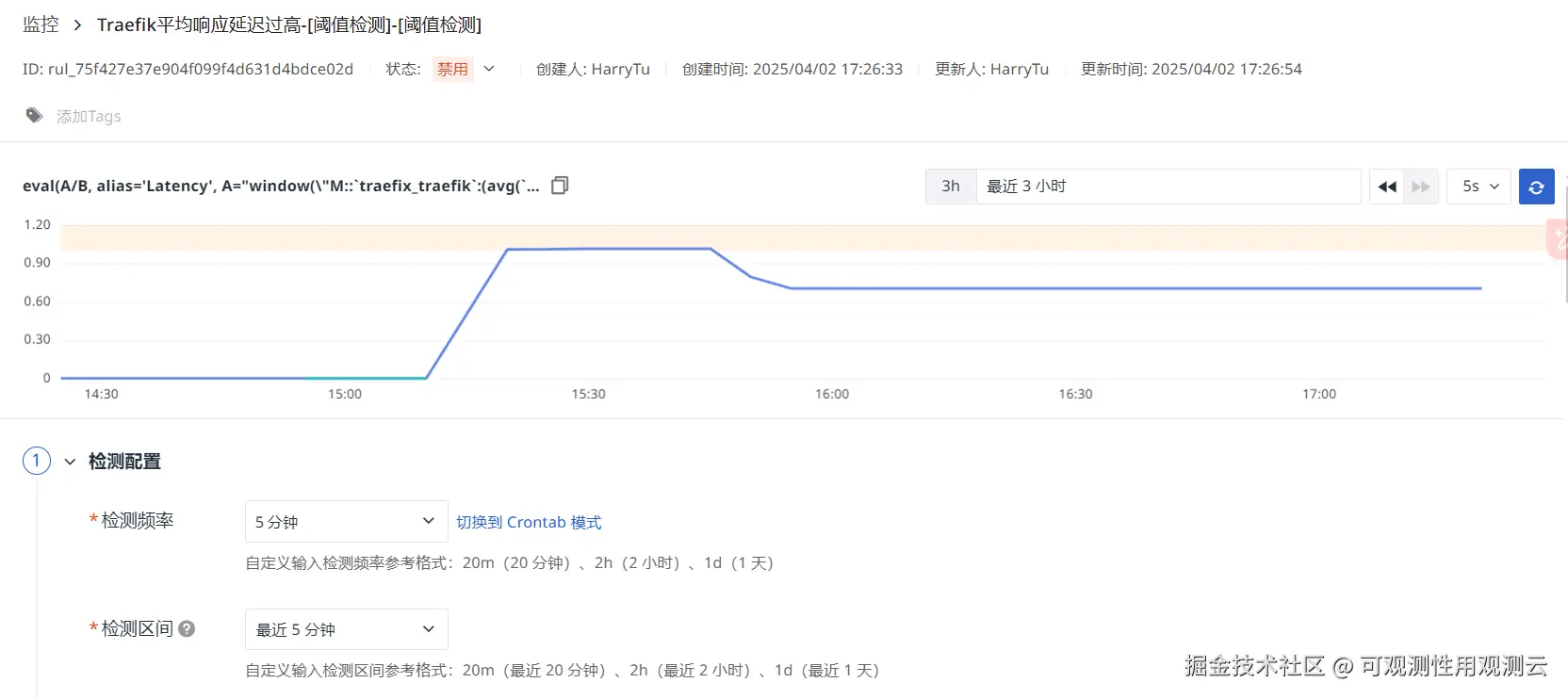The image size is (1568, 699).
Task: Click the 3h time range shortcut
Action: click(951, 187)
